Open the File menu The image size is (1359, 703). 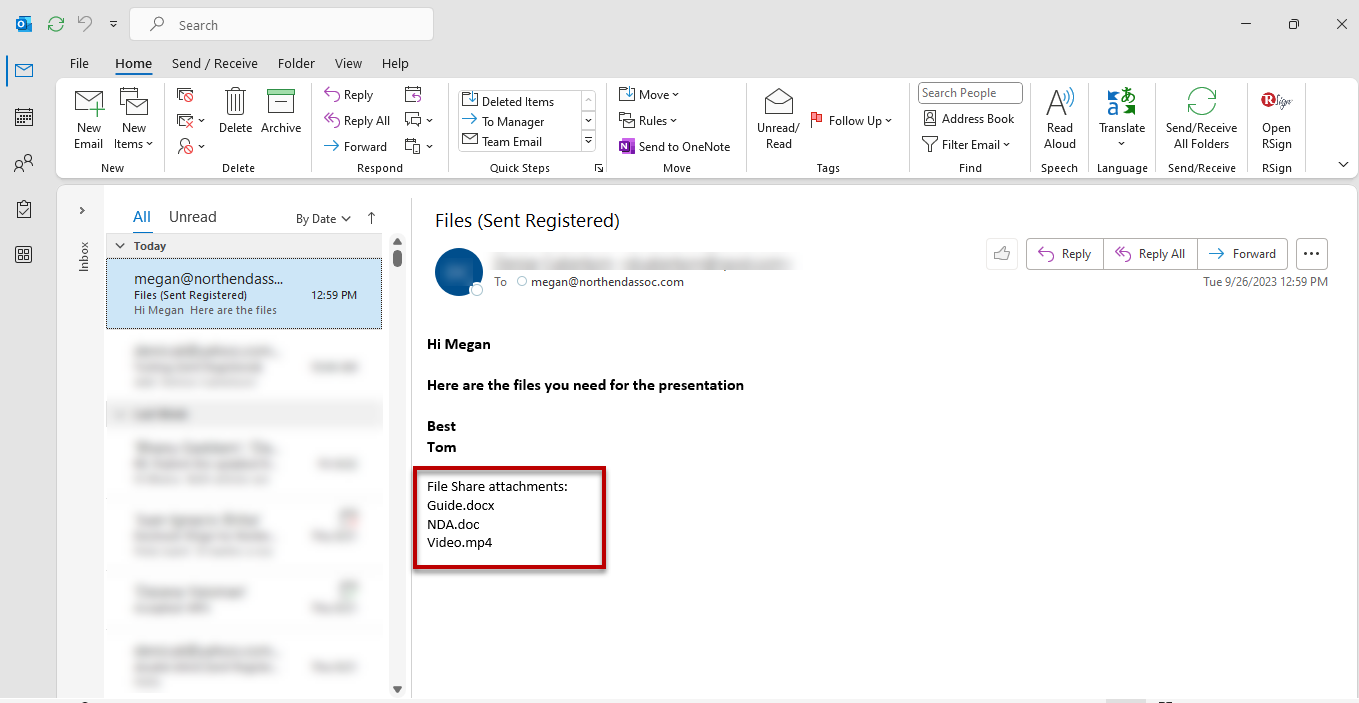(79, 63)
